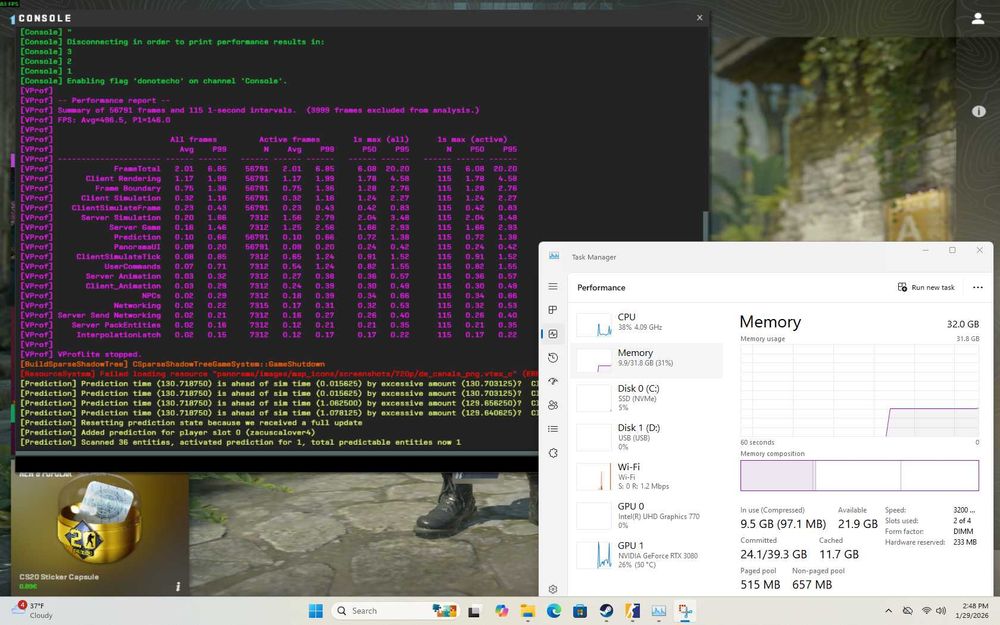Open Users page in Task Manager sidebar

(553, 405)
